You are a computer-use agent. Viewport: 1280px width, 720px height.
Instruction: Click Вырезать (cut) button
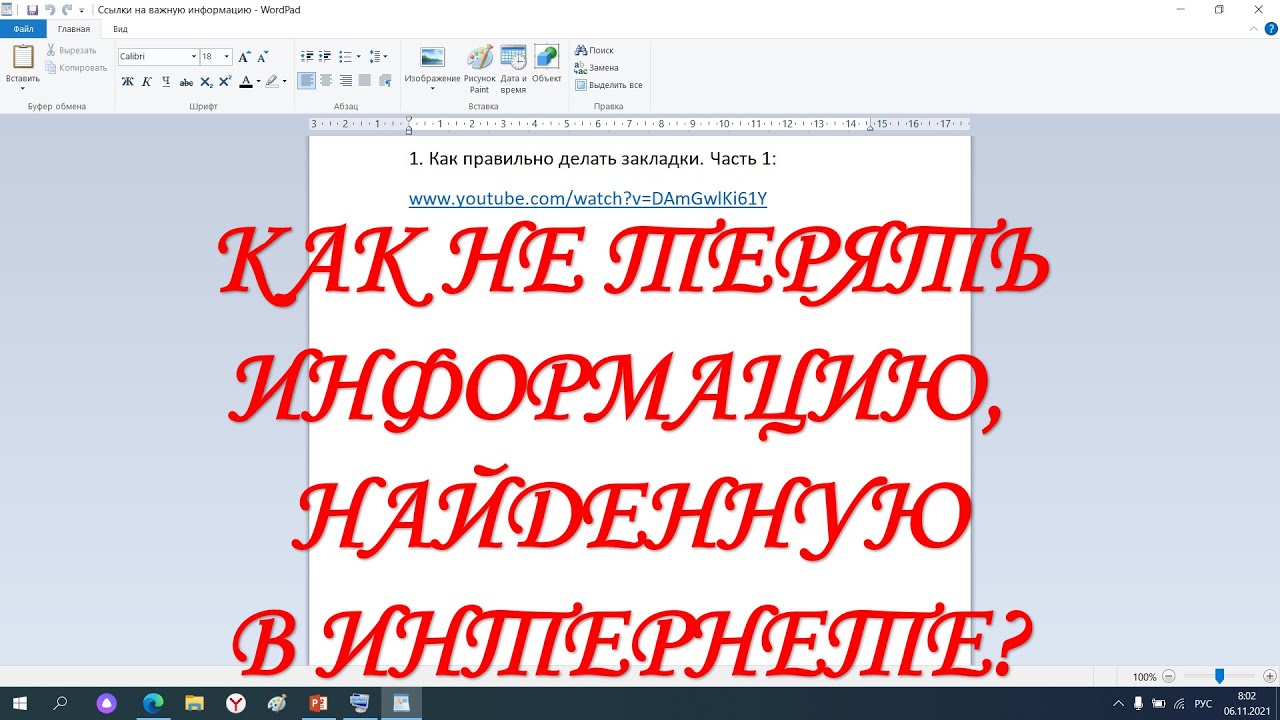pyautogui.click(x=71, y=50)
